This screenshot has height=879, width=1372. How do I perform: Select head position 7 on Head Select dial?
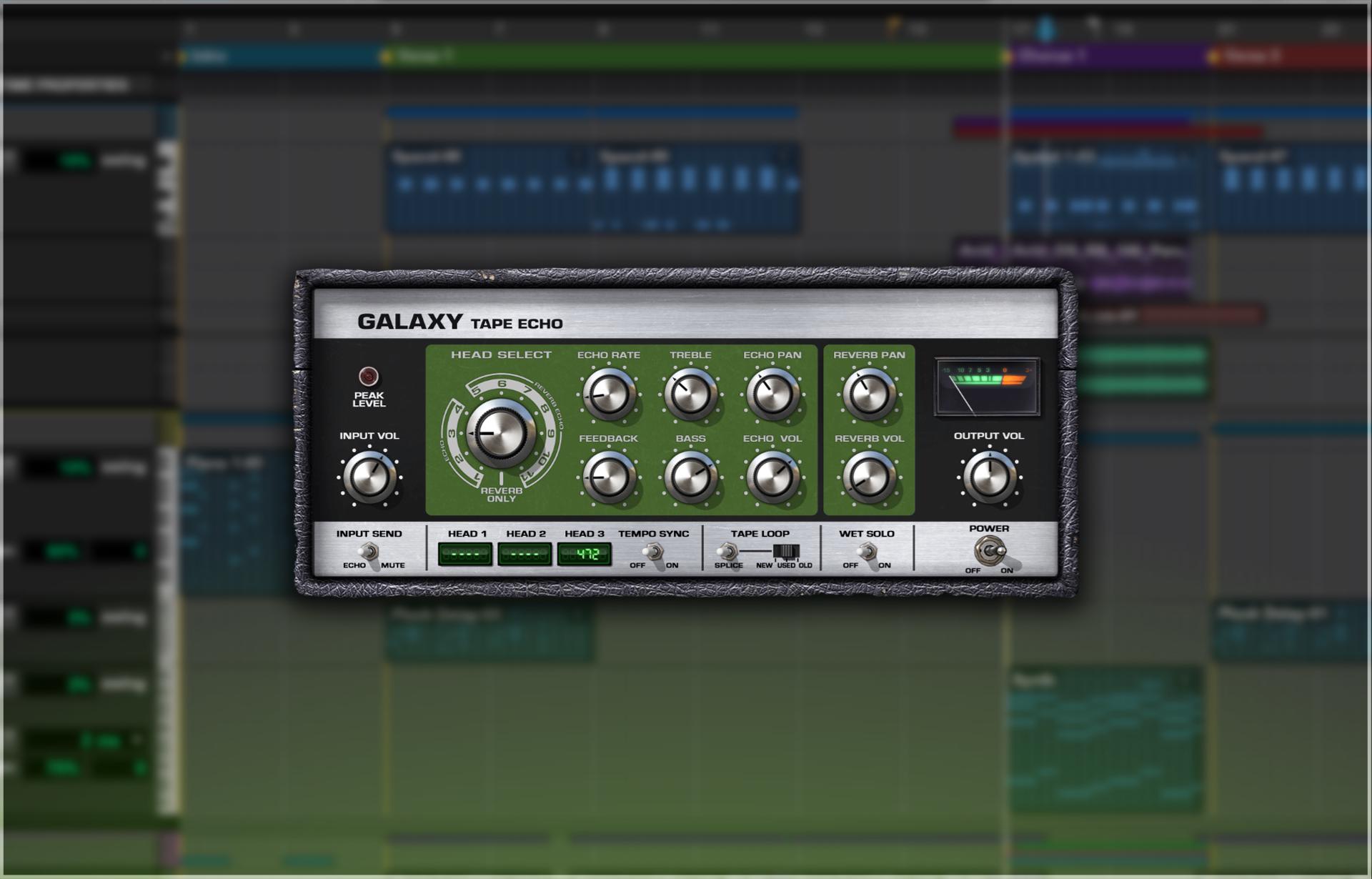(527, 391)
